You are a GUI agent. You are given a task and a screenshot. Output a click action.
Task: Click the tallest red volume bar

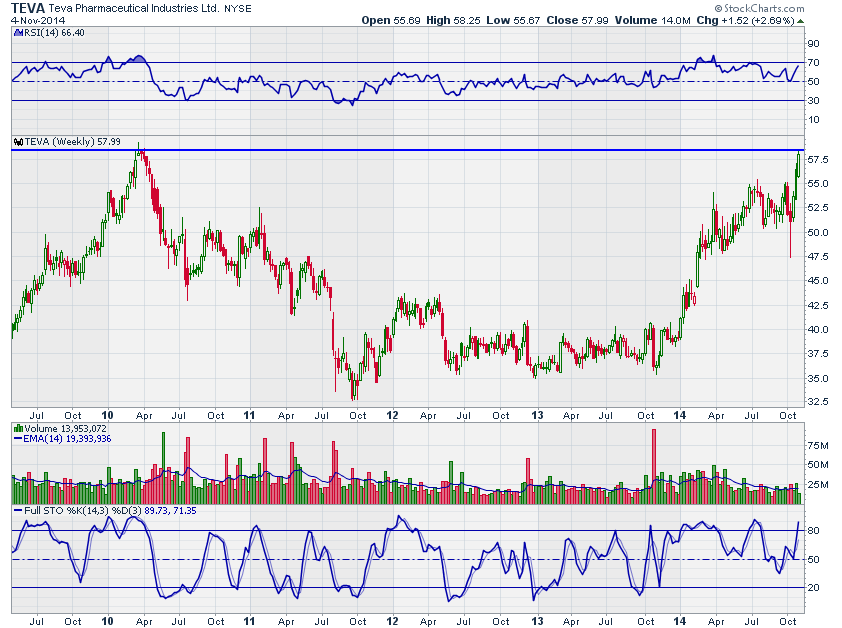(654, 458)
